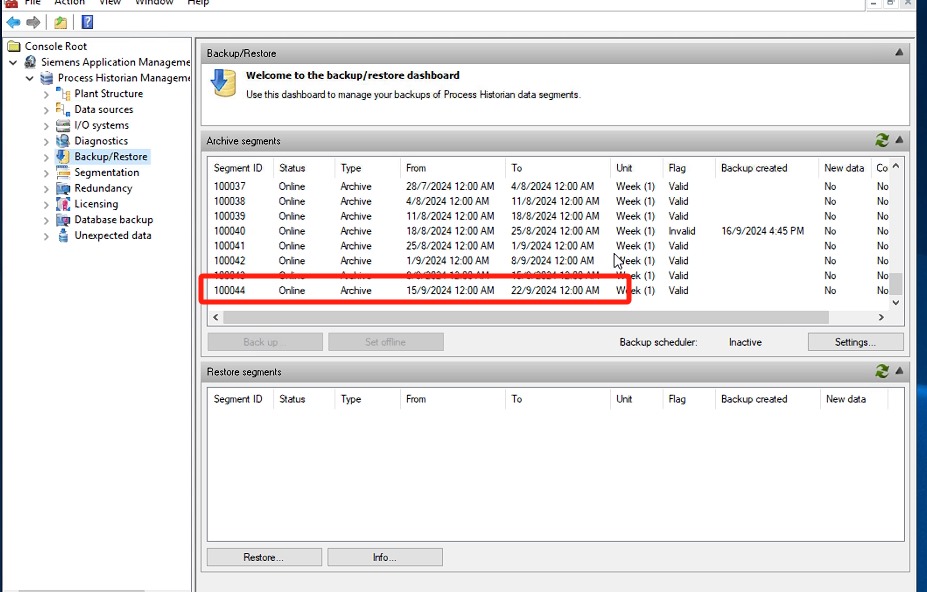Refresh the Restore segments list

(x=881, y=371)
